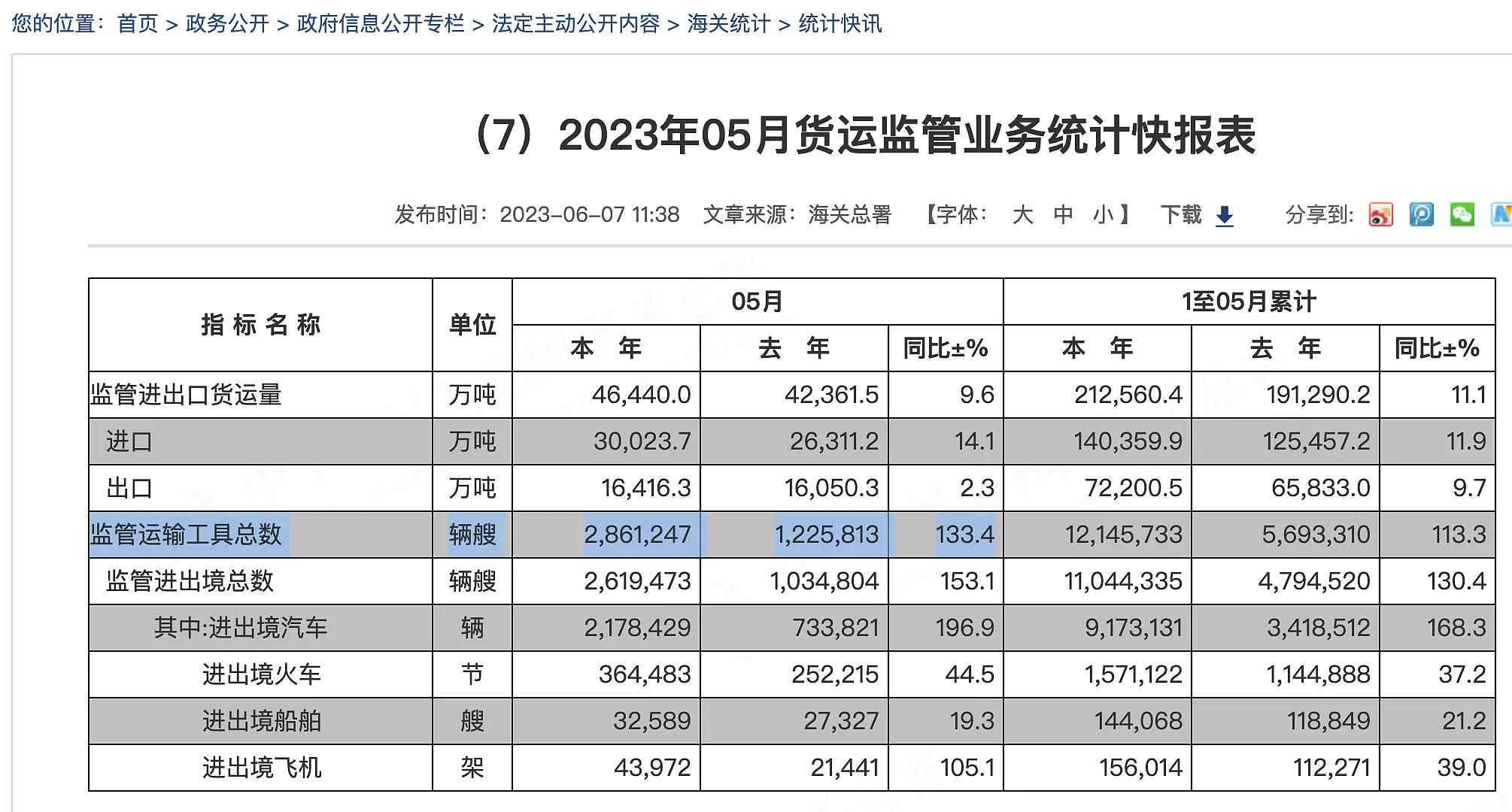Click cell value 16,050.3
1512x812 pixels.
coord(831,488)
